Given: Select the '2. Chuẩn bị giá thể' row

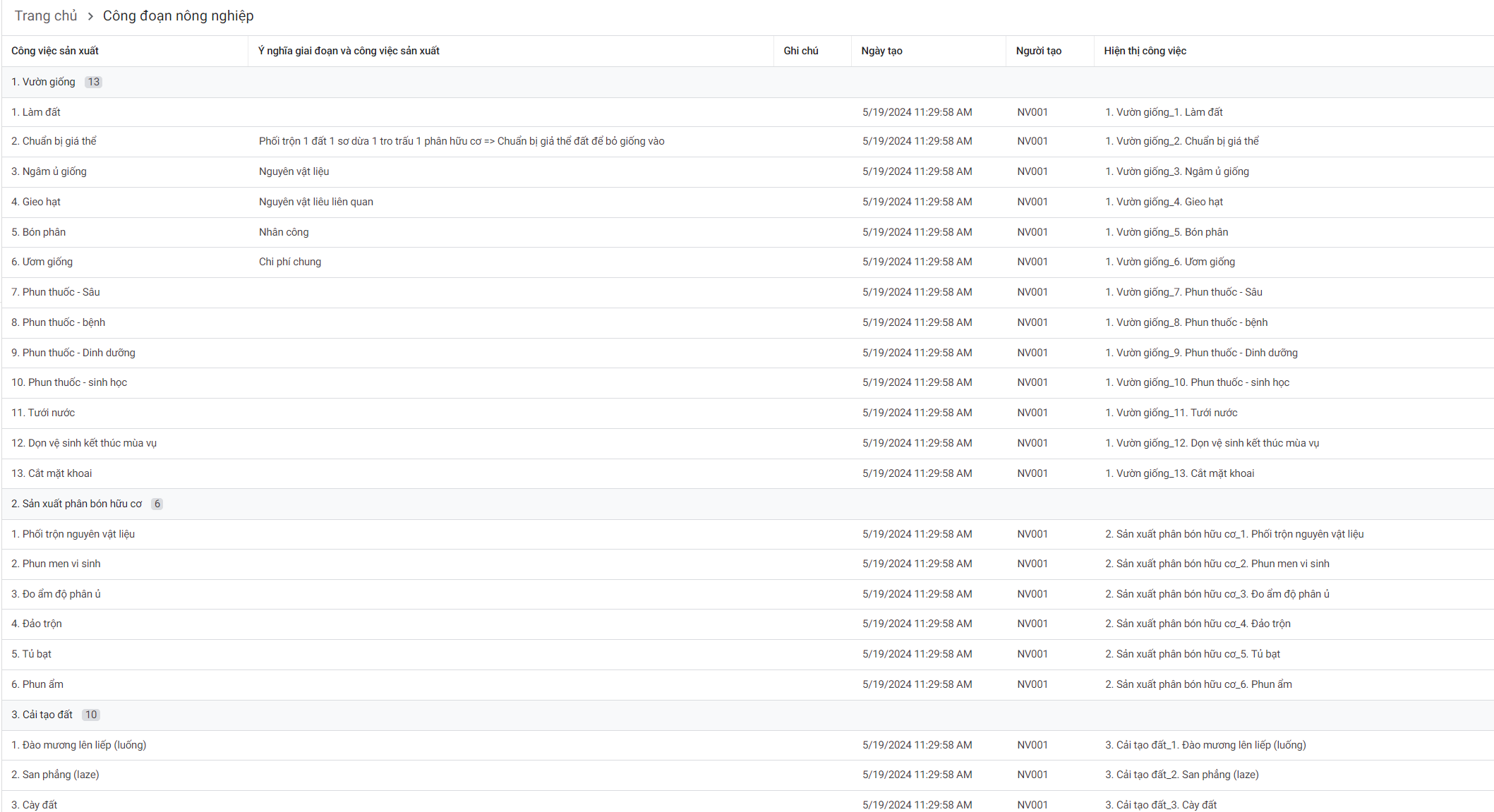Looking at the screenshot, I should (x=54, y=141).
